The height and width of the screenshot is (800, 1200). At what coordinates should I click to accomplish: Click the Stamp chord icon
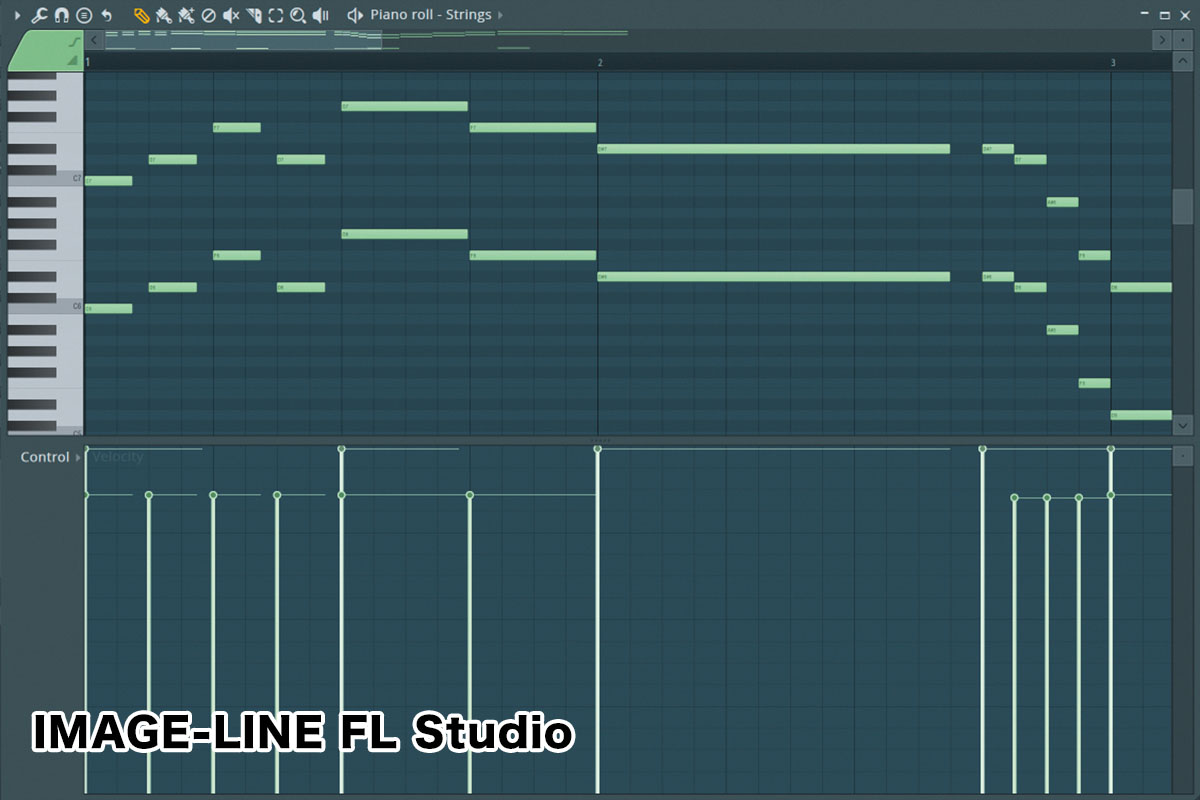pyautogui.click(x=84, y=15)
